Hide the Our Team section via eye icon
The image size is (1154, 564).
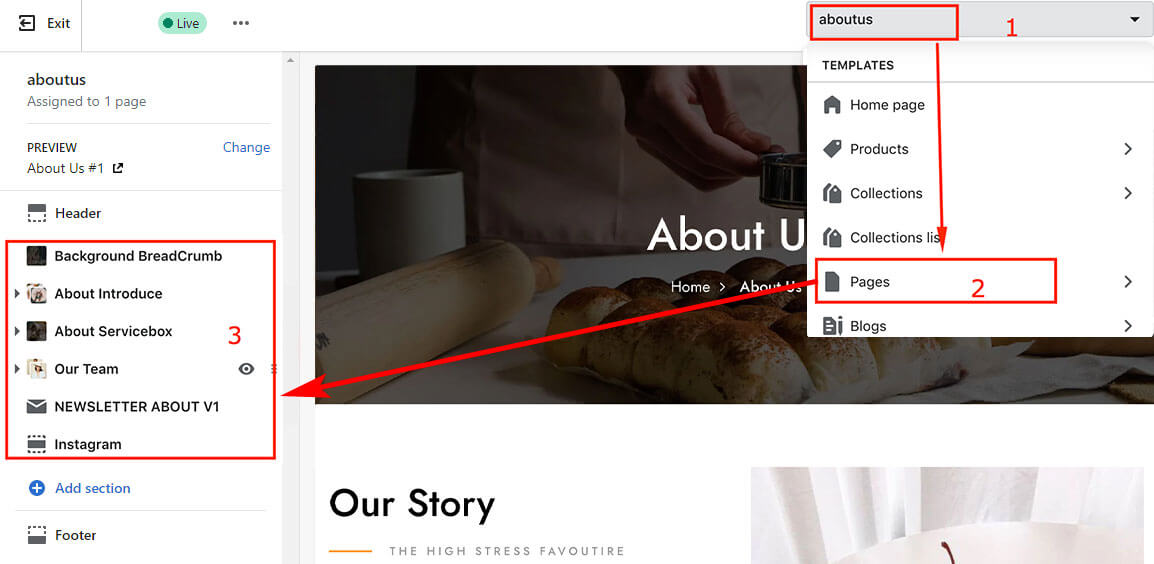(x=247, y=369)
